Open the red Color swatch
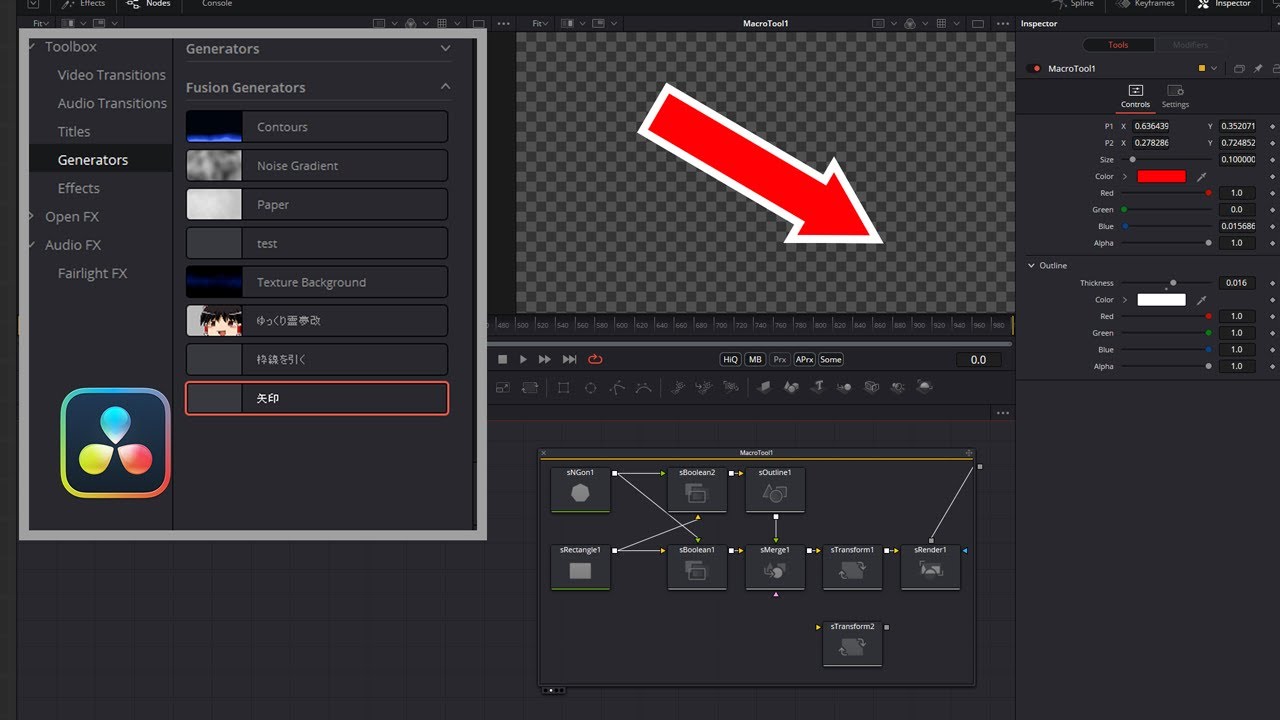The width and height of the screenshot is (1280, 720). tap(1161, 176)
